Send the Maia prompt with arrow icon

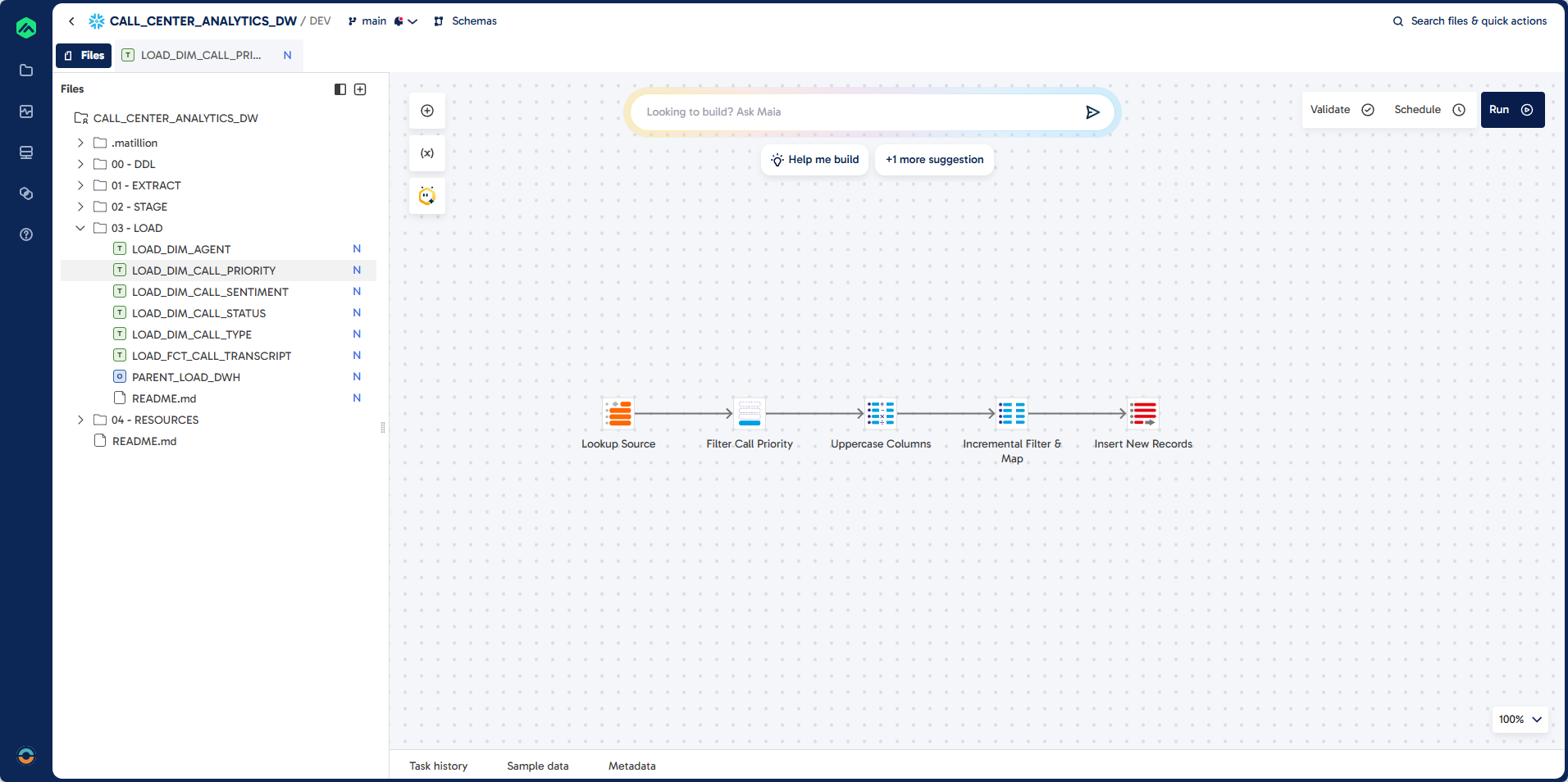(x=1092, y=112)
